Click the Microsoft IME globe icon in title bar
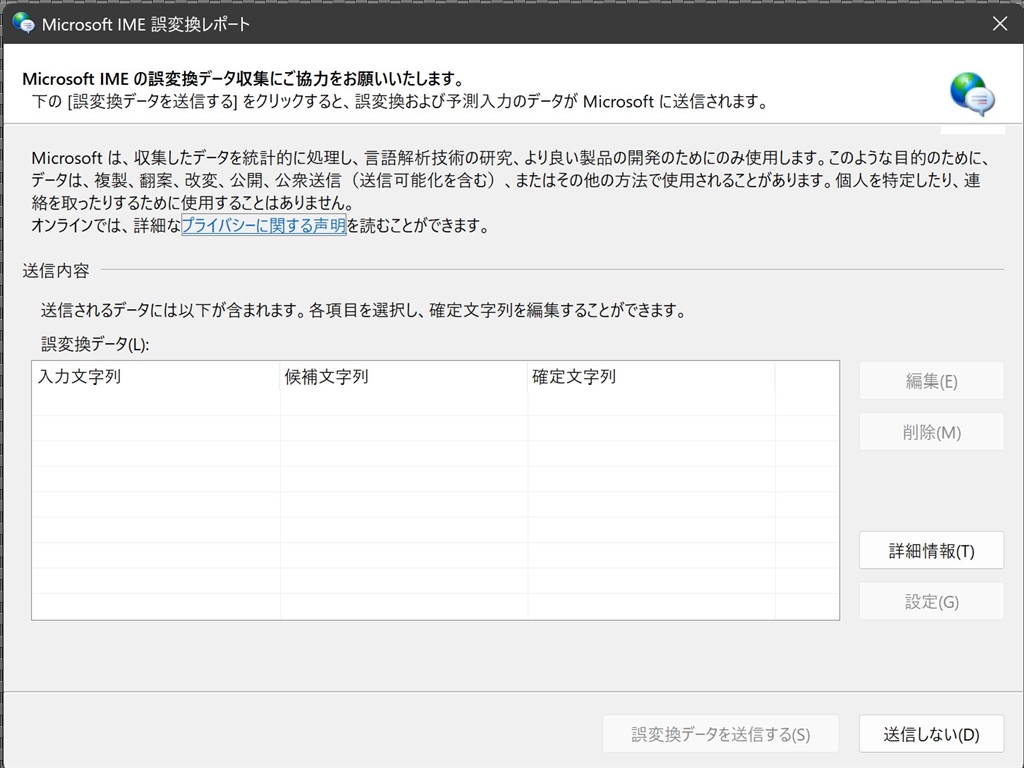The image size is (1024, 768). (x=24, y=24)
